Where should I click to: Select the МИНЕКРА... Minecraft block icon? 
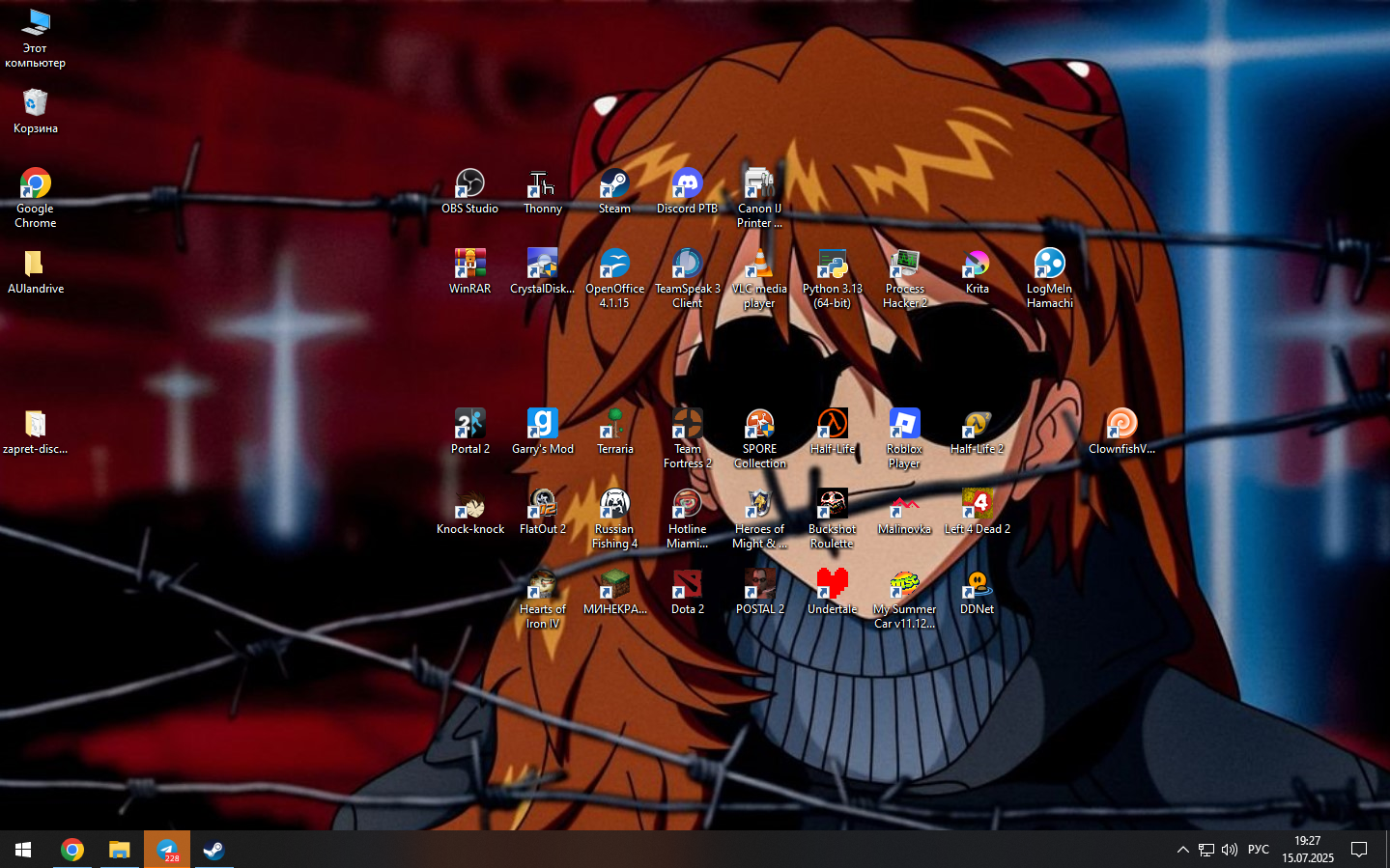(x=614, y=592)
